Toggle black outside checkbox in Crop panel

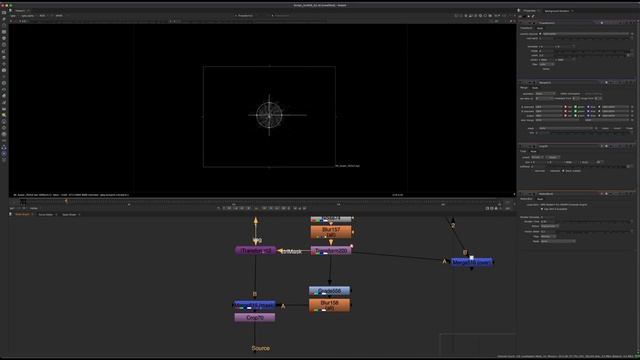tap(564, 171)
